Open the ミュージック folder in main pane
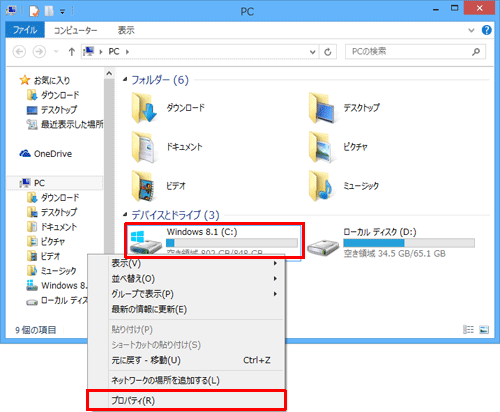Screen dimensions: 500x412 coord(344,186)
